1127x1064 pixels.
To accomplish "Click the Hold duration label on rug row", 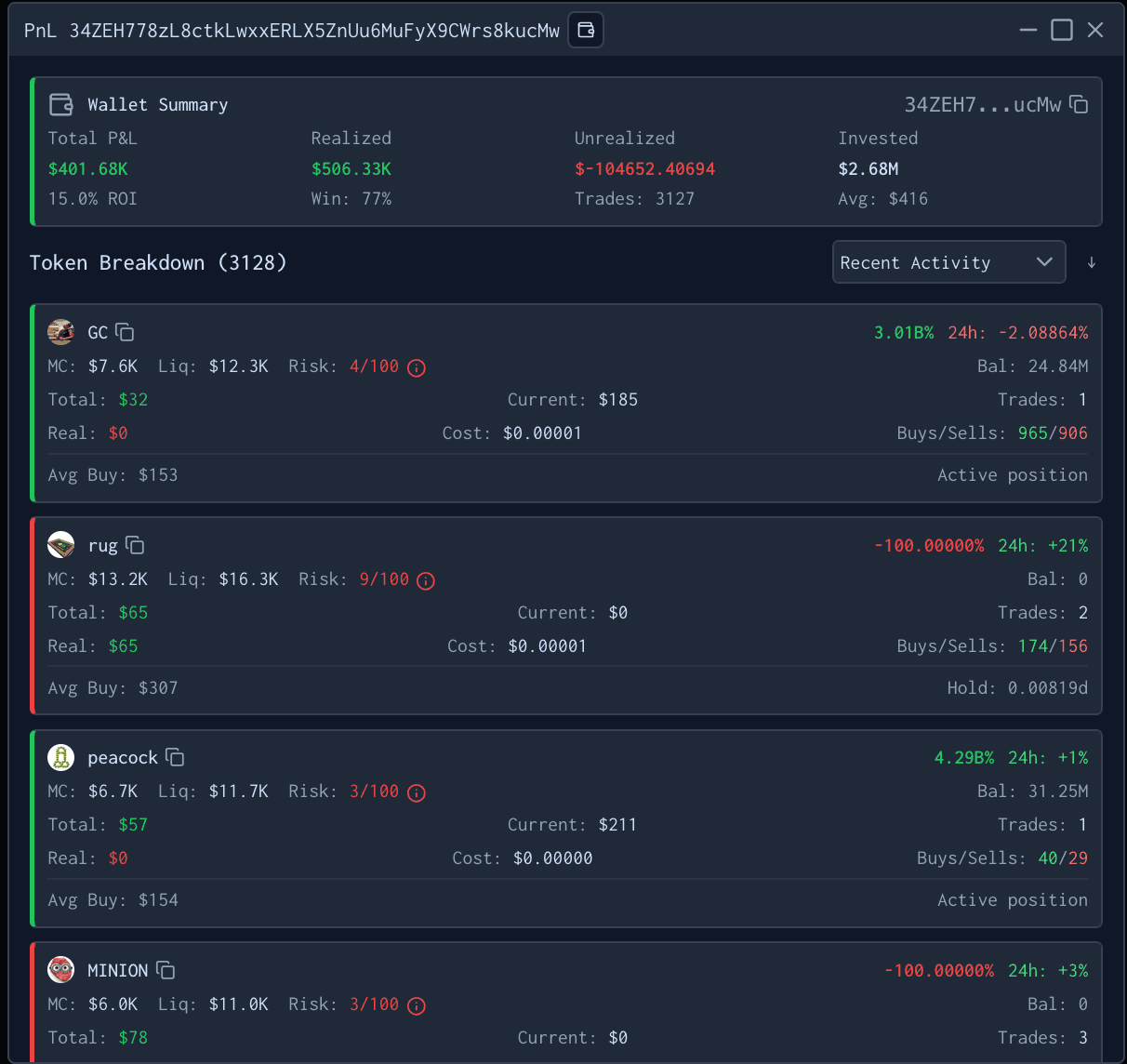I will pos(1016,687).
